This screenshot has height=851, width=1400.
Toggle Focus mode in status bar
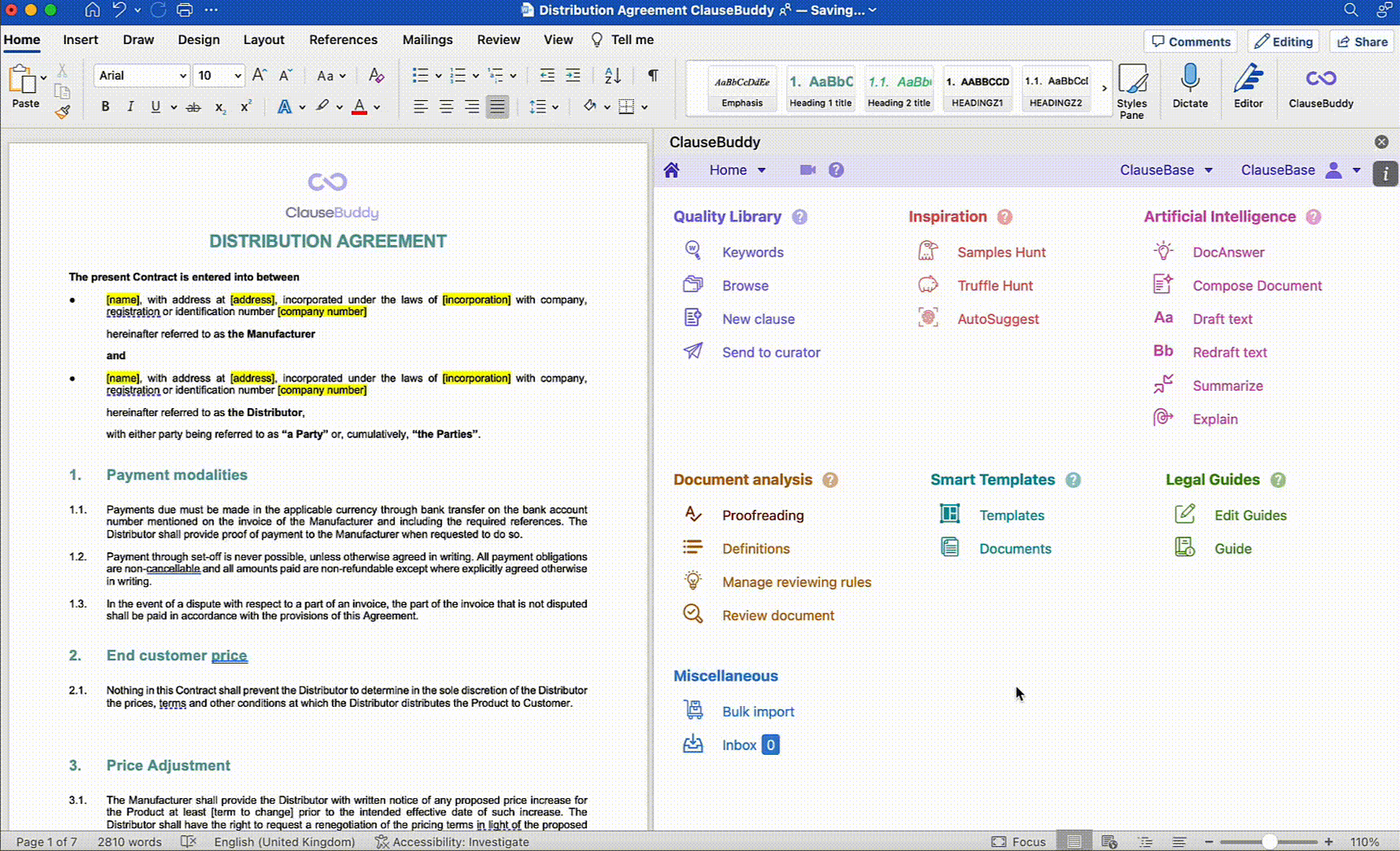coord(1018,842)
